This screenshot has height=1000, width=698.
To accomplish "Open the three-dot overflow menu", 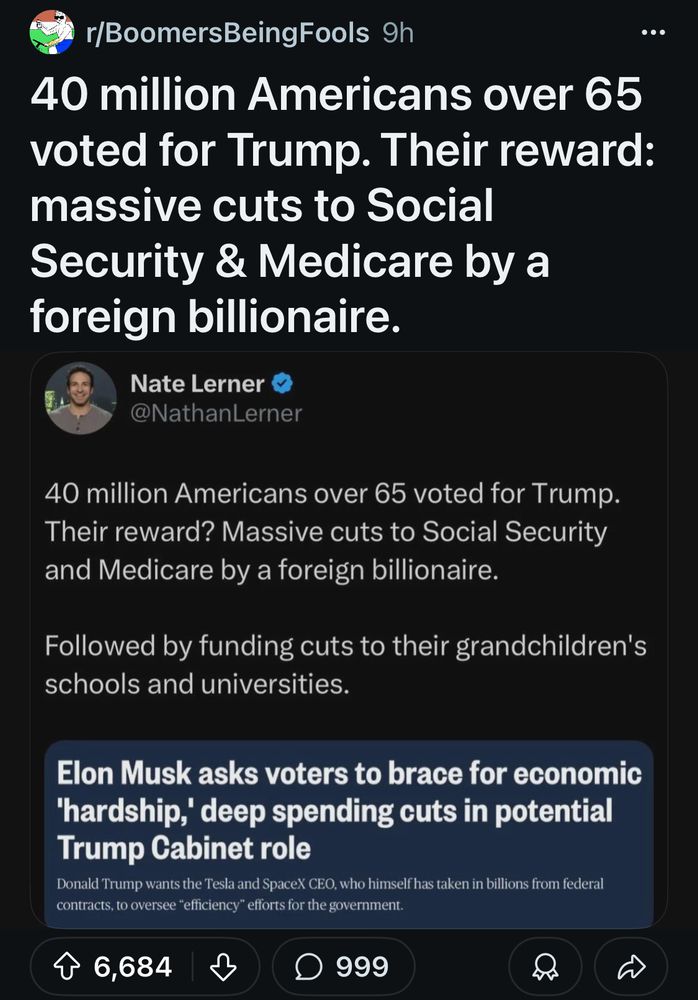I will [x=652, y=32].
